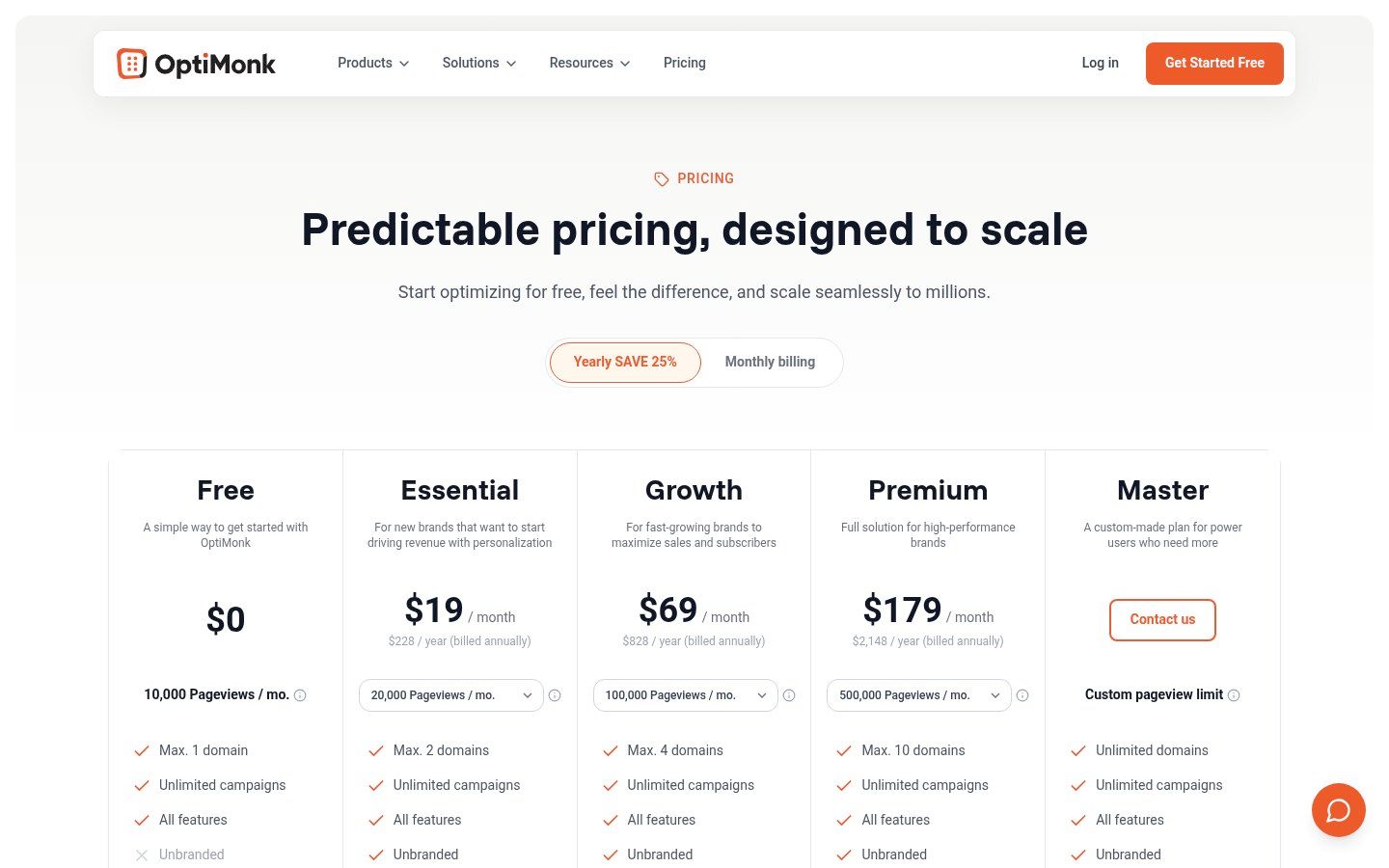Click Get Started Free button

click(x=1214, y=63)
